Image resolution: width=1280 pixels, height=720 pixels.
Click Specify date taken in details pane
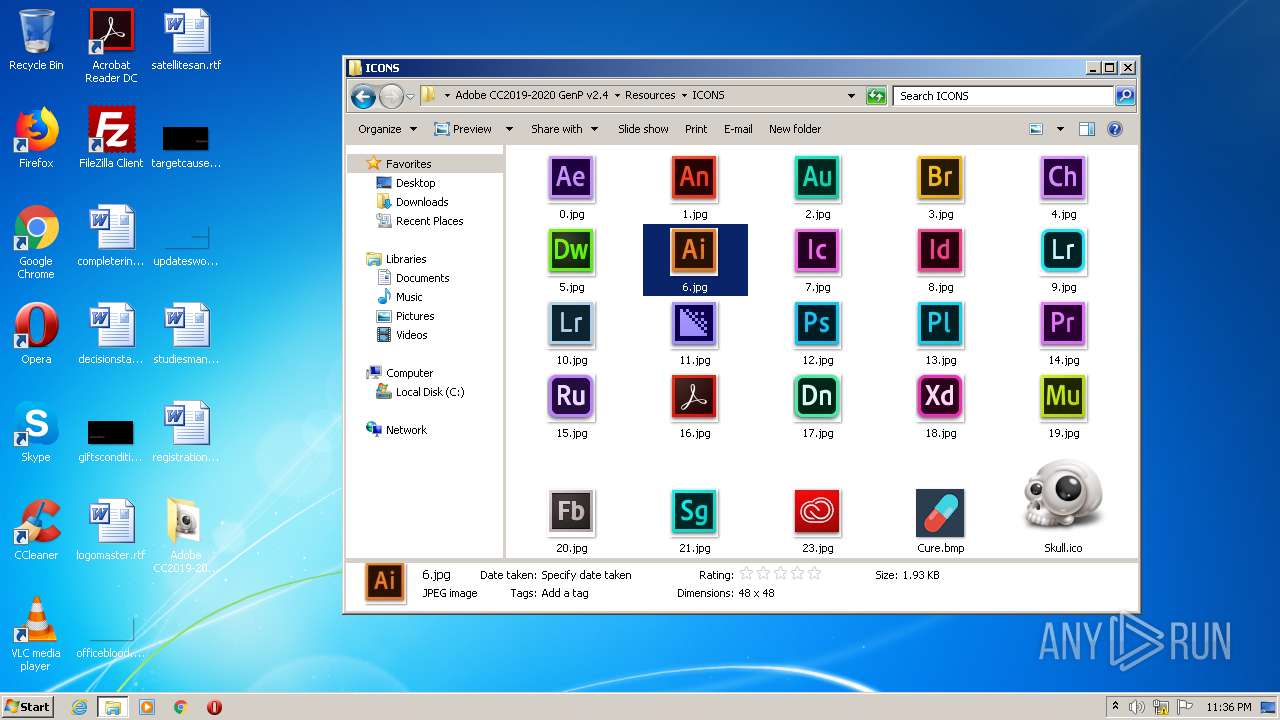click(x=586, y=575)
